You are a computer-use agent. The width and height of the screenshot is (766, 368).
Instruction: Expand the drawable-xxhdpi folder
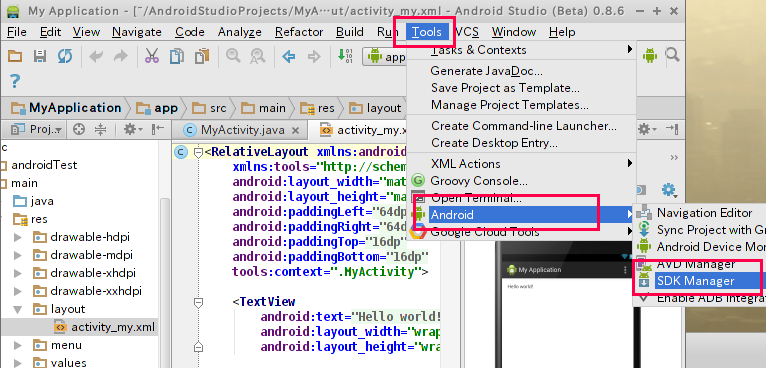18,291
